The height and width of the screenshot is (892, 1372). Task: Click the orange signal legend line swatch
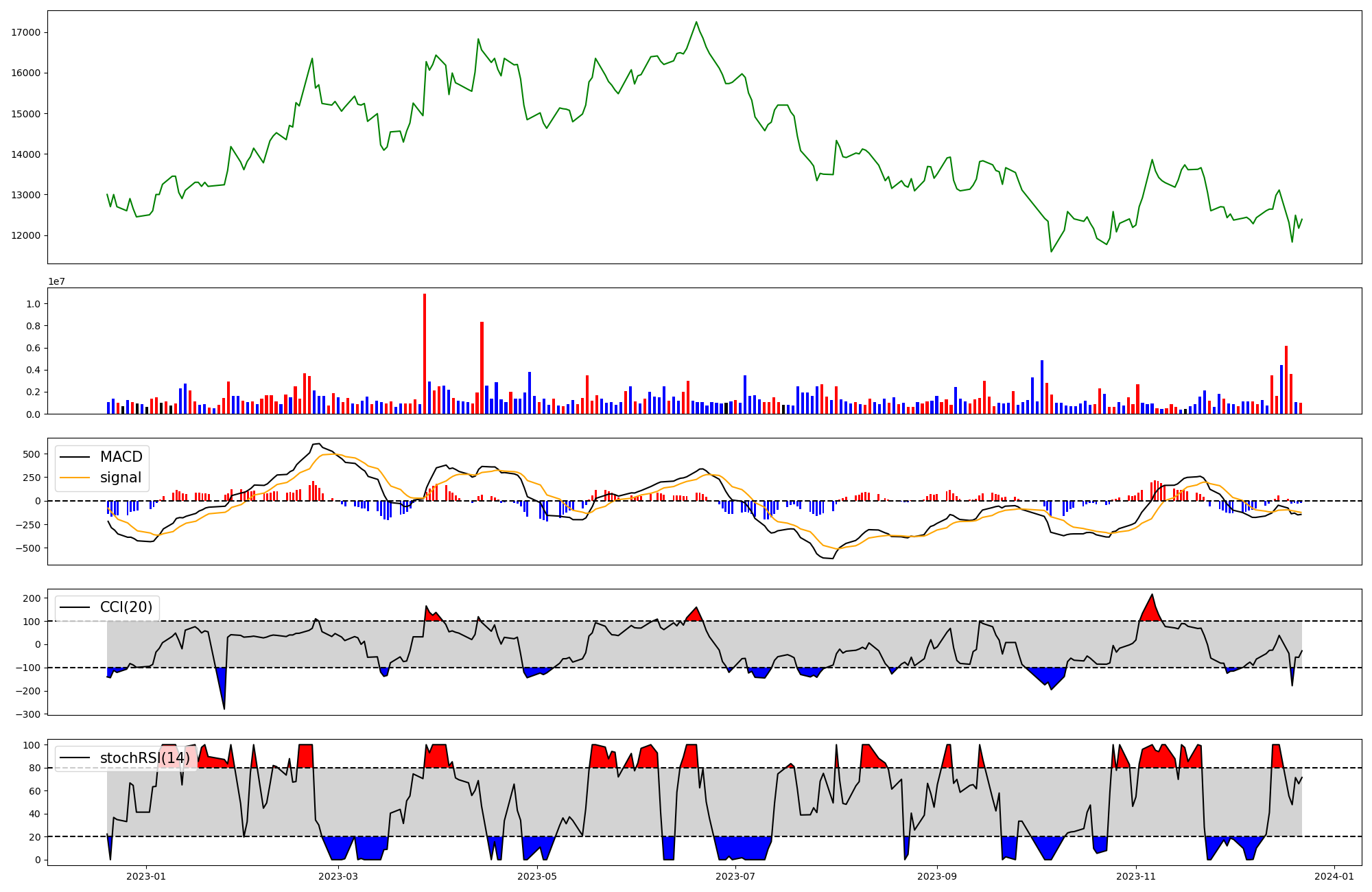point(75,478)
